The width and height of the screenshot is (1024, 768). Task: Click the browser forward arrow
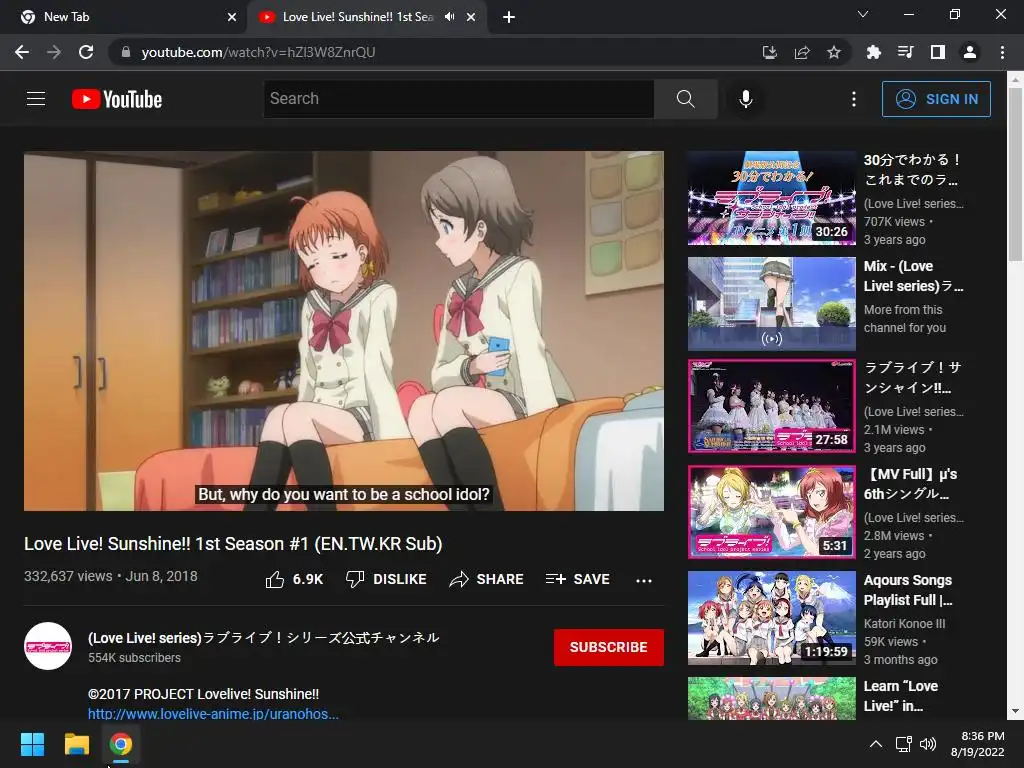[x=54, y=52]
